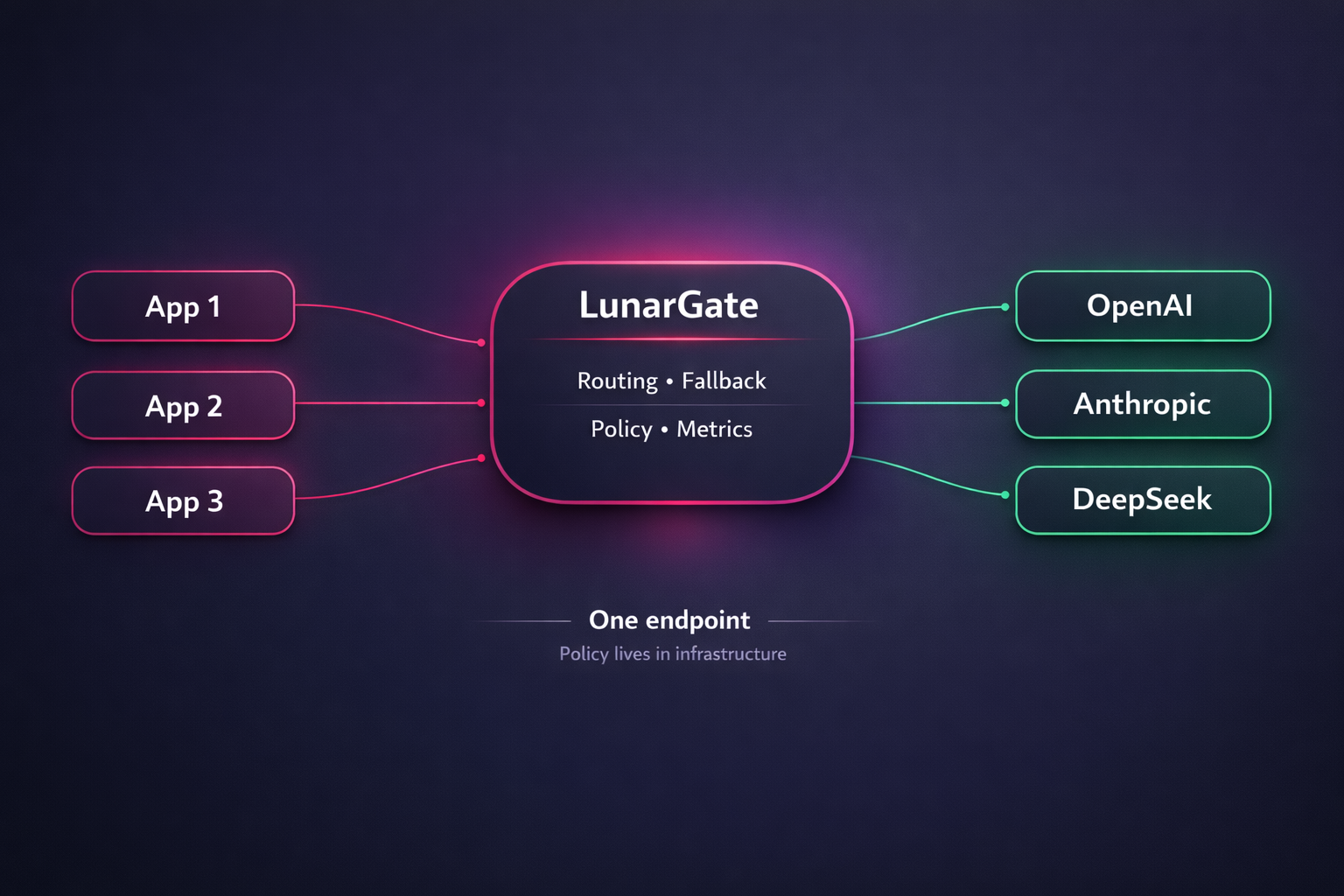Screen dimensions: 1344x896
Task: Expand the Policy section in LunarGate
Action: (619, 429)
